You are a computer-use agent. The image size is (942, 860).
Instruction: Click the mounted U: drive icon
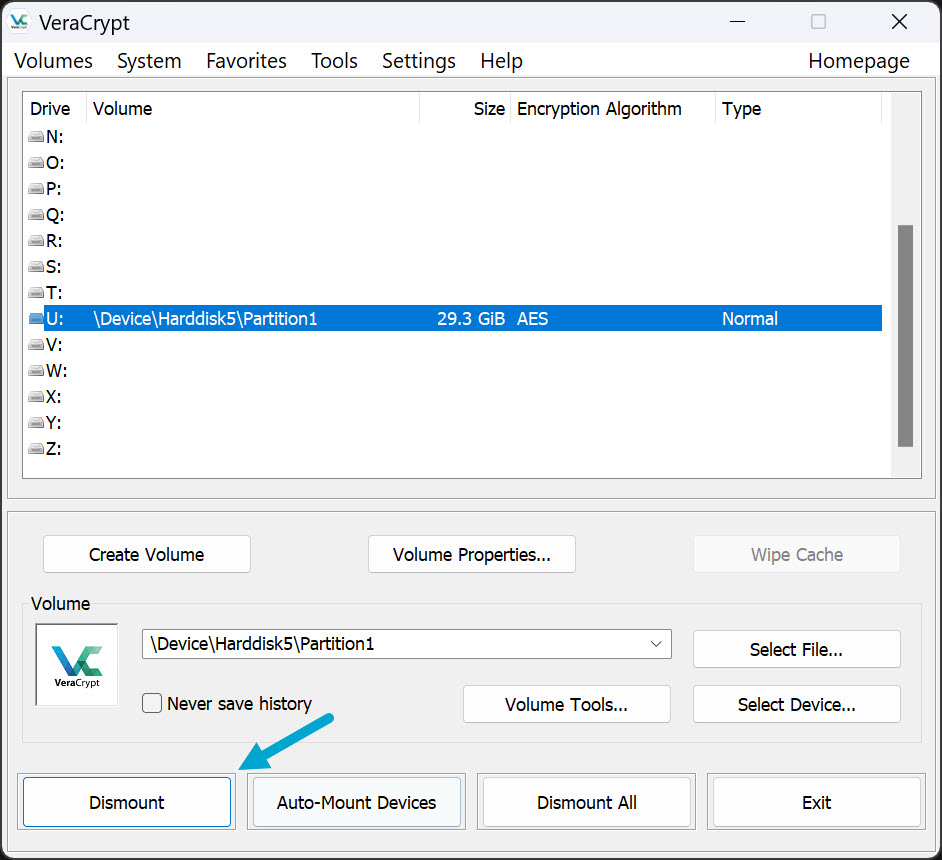36,319
